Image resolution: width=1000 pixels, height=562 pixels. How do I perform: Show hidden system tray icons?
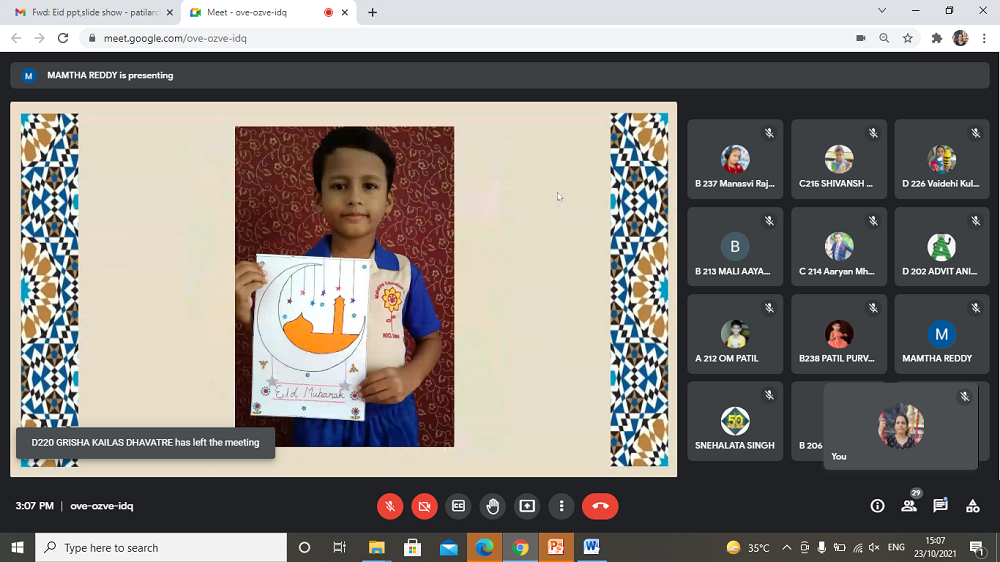pos(786,548)
